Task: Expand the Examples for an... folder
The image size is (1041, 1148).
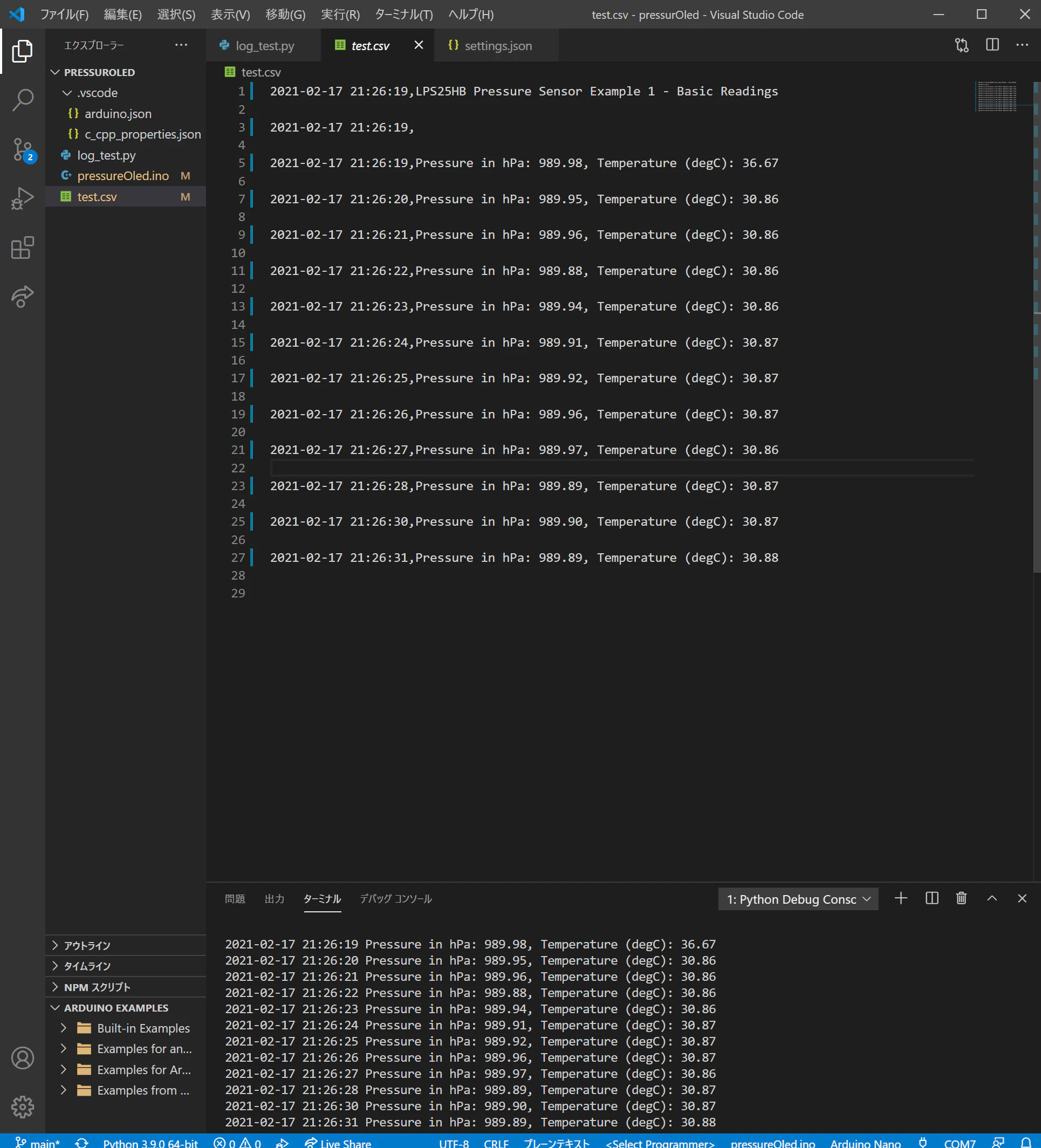Action: pyautogui.click(x=125, y=1048)
